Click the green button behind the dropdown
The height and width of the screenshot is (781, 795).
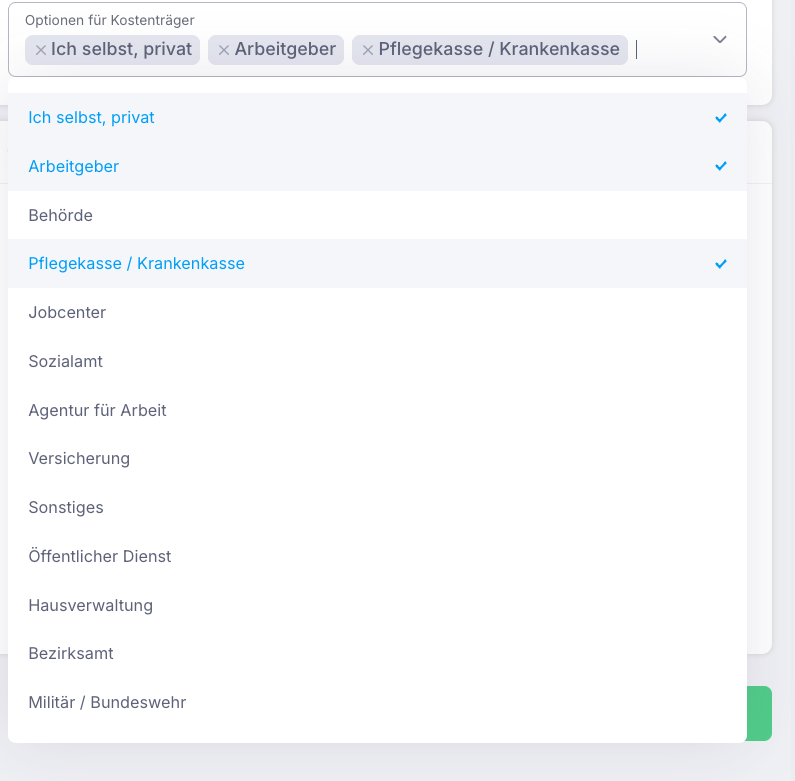(x=760, y=713)
